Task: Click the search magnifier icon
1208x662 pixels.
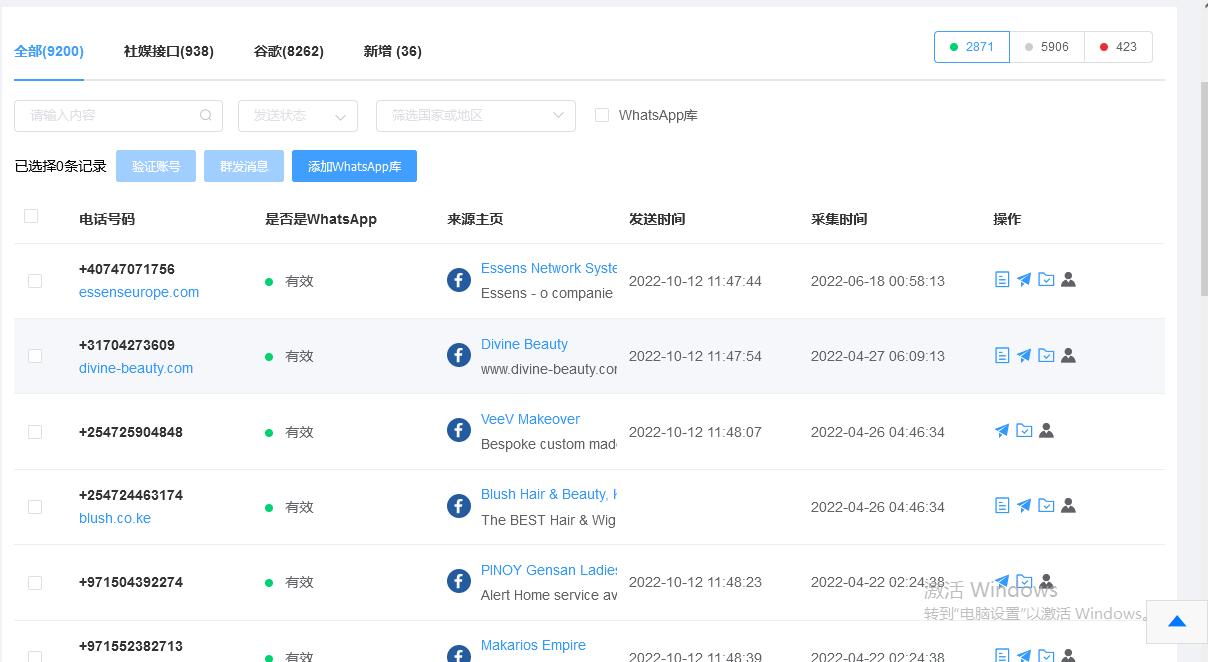Action: (x=206, y=115)
